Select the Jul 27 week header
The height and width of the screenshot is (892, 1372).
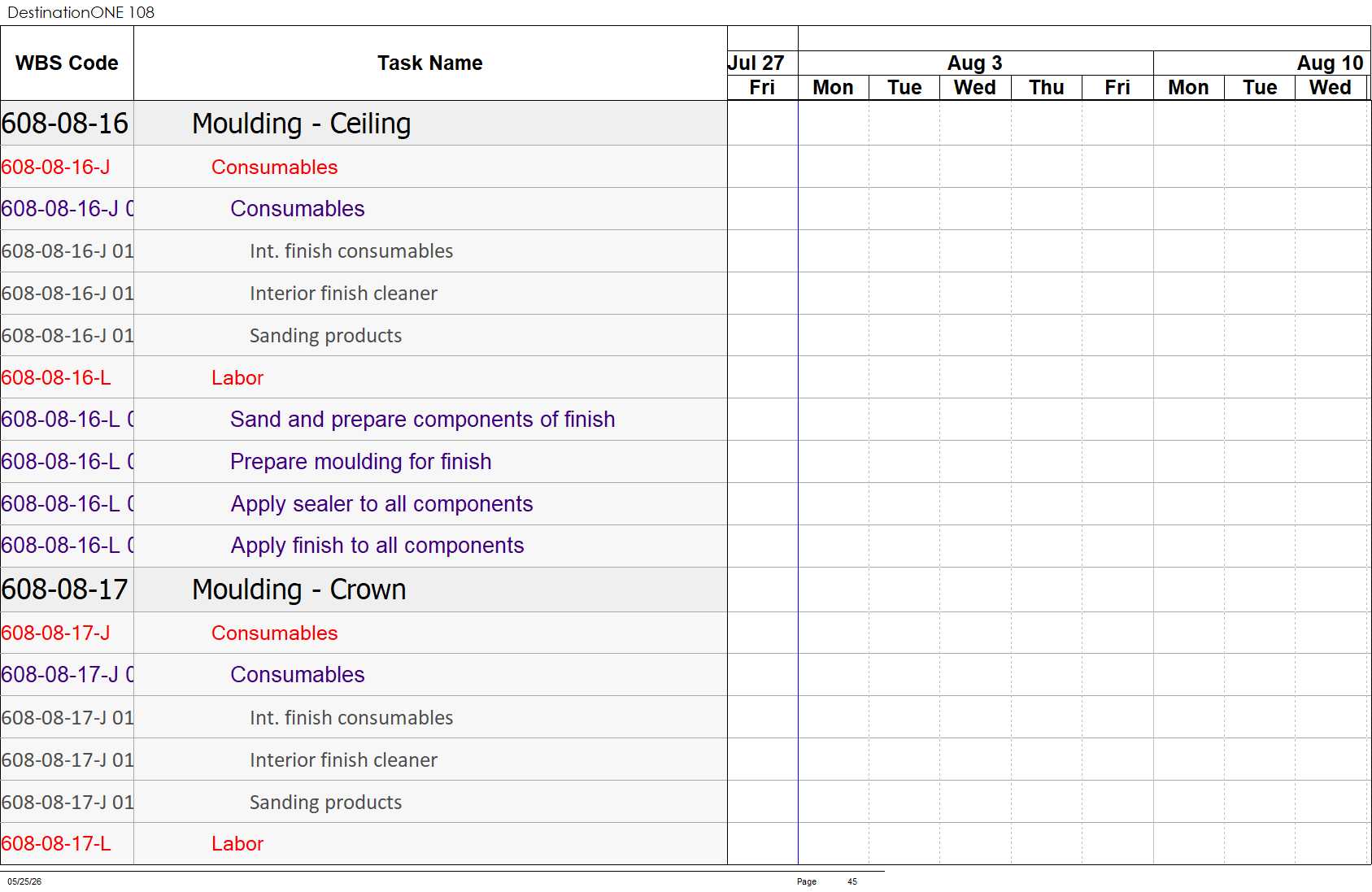[x=756, y=63]
